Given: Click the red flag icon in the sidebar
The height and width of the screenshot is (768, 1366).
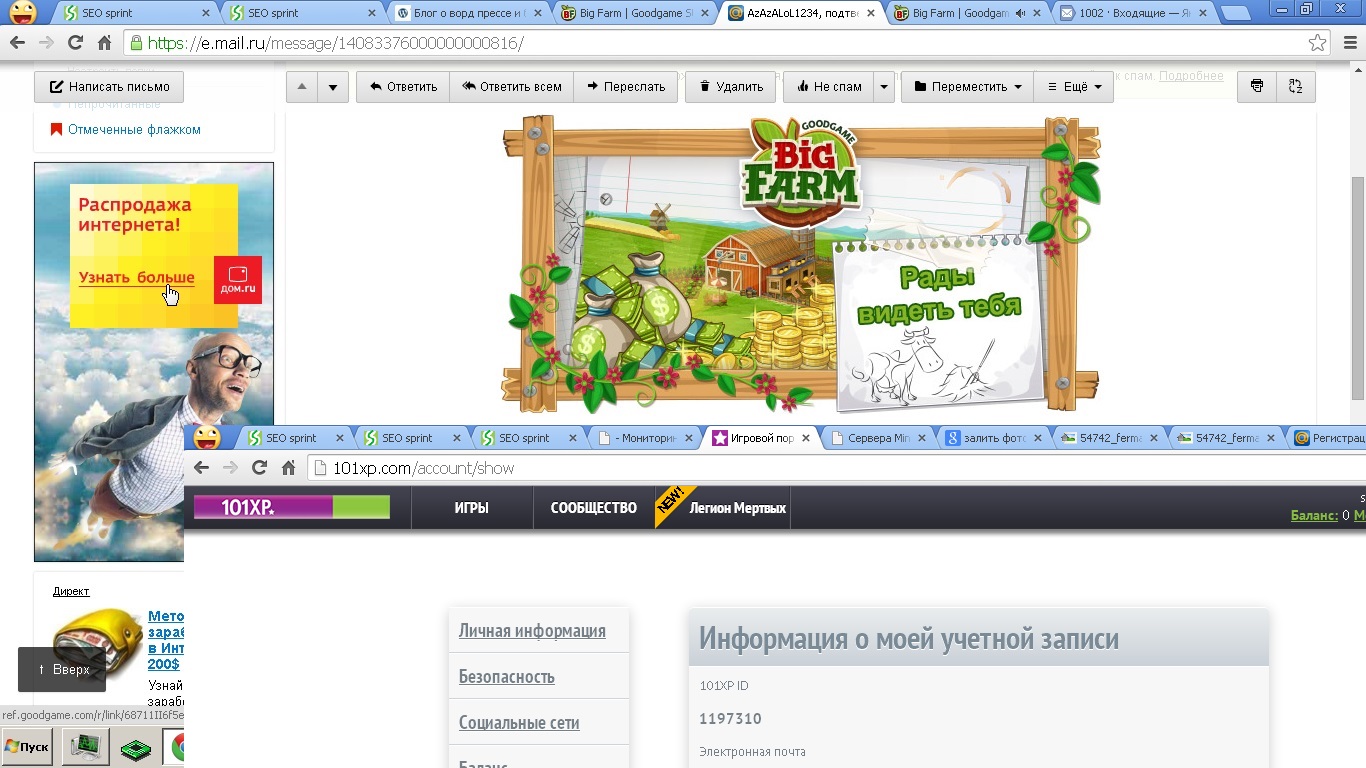Looking at the screenshot, I should (56, 129).
